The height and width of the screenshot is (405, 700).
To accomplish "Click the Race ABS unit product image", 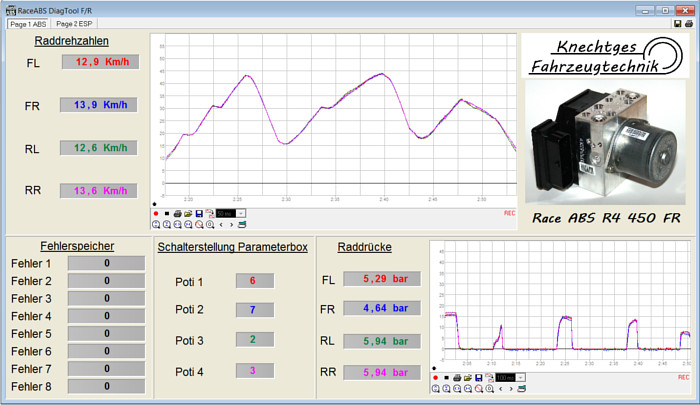I will (x=605, y=142).
